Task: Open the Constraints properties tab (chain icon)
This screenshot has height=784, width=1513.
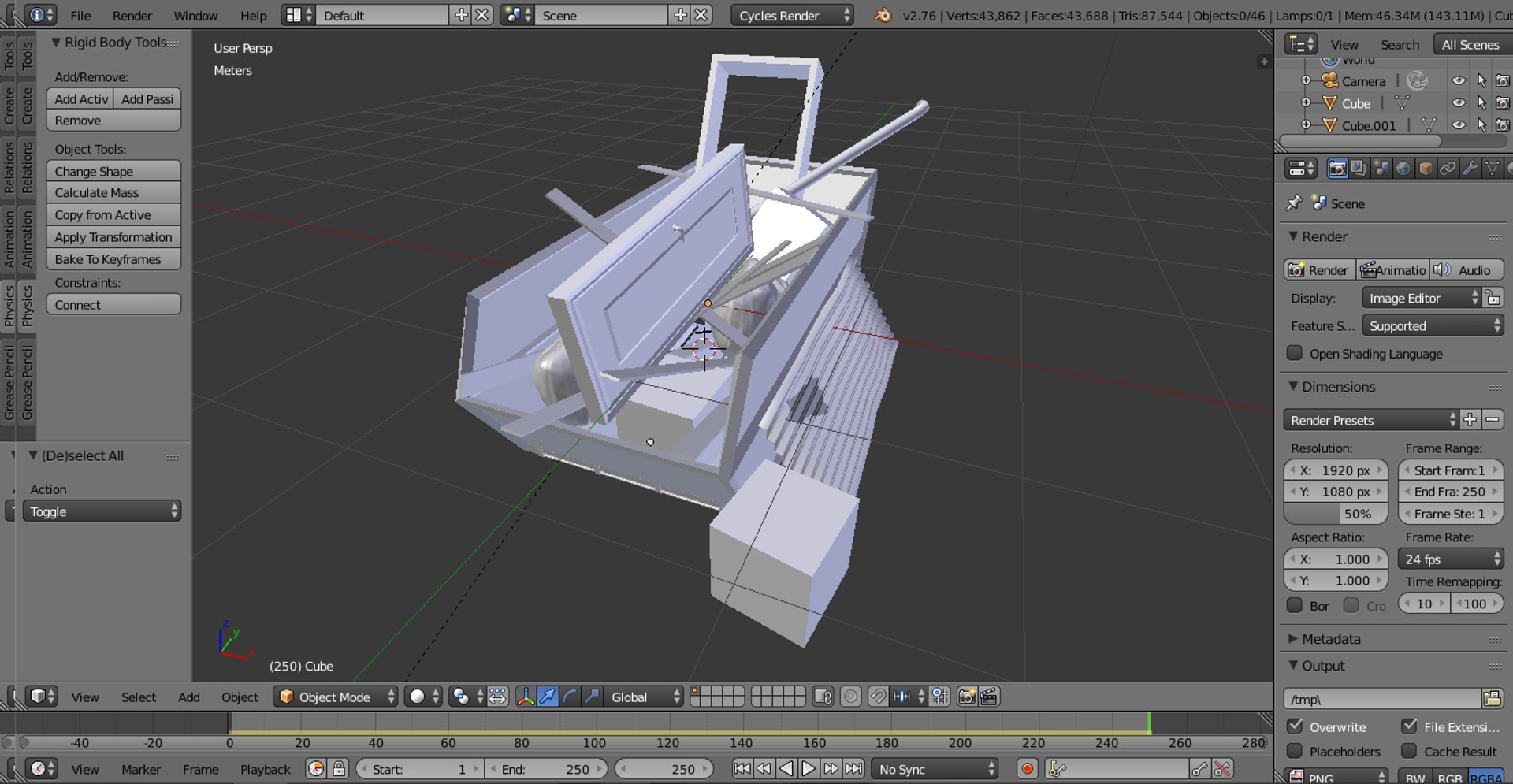Action: tap(1448, 169)
